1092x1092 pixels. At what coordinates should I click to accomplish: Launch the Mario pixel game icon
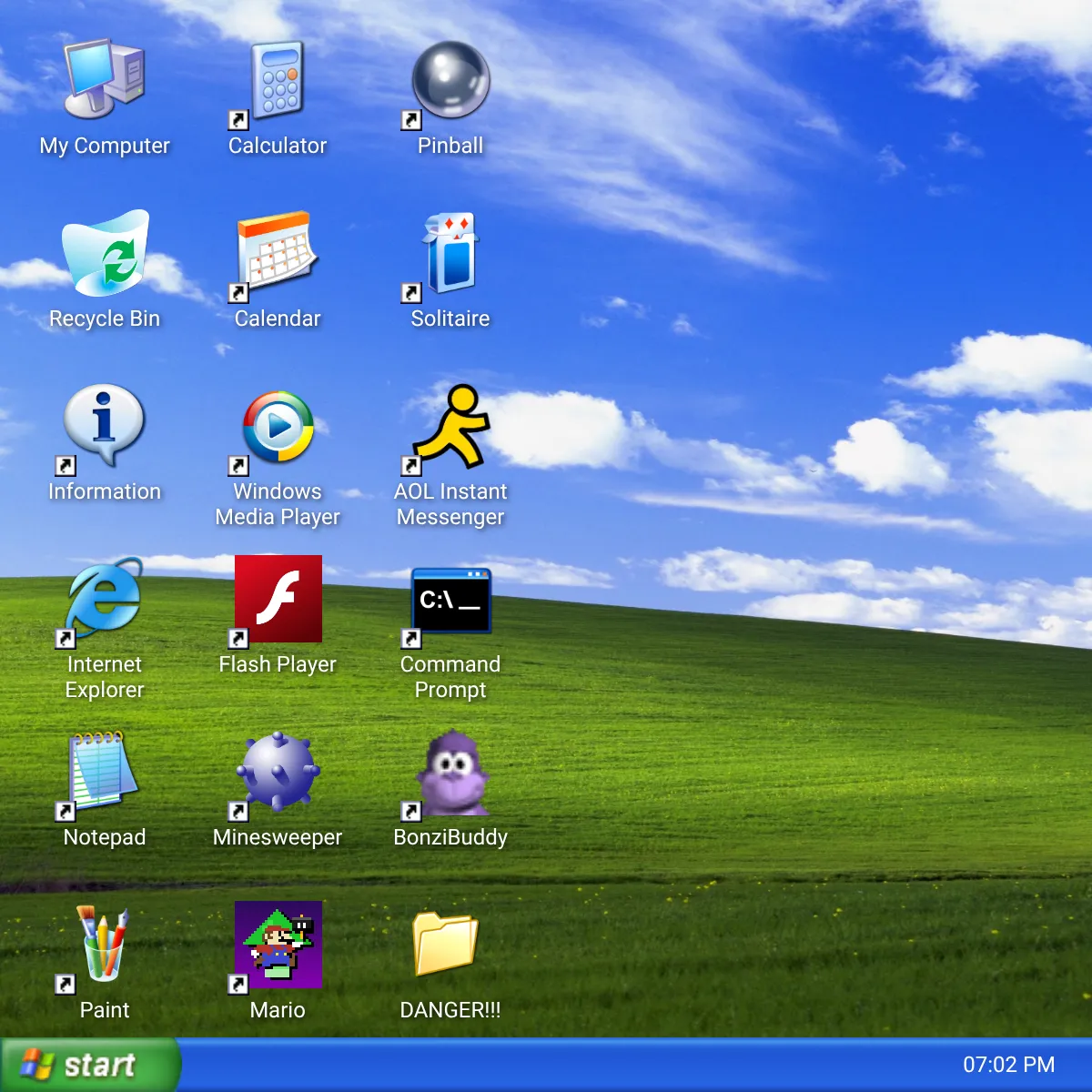(278, 945)
